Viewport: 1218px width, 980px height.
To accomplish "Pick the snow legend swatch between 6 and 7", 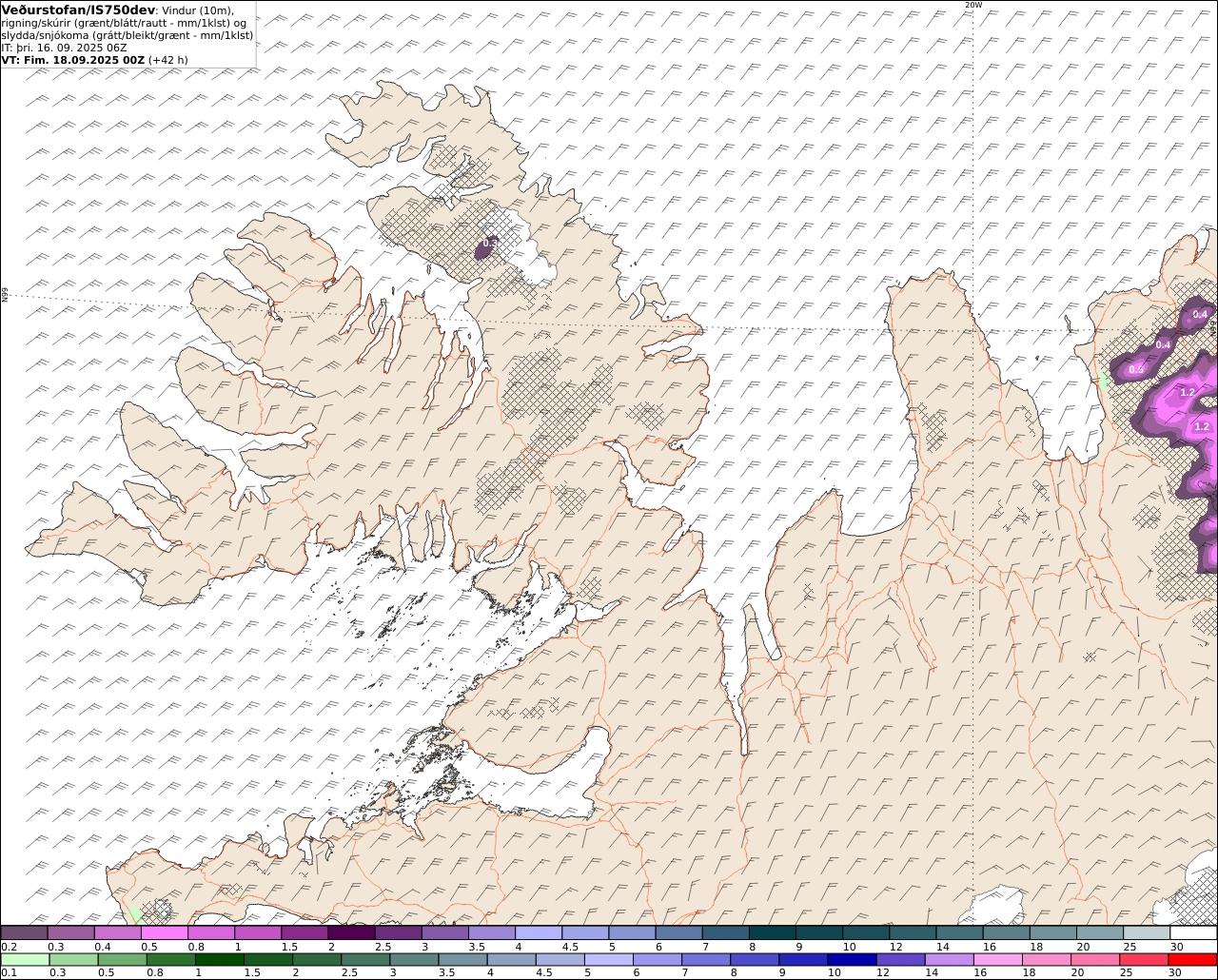I will [x=679, y=932].
